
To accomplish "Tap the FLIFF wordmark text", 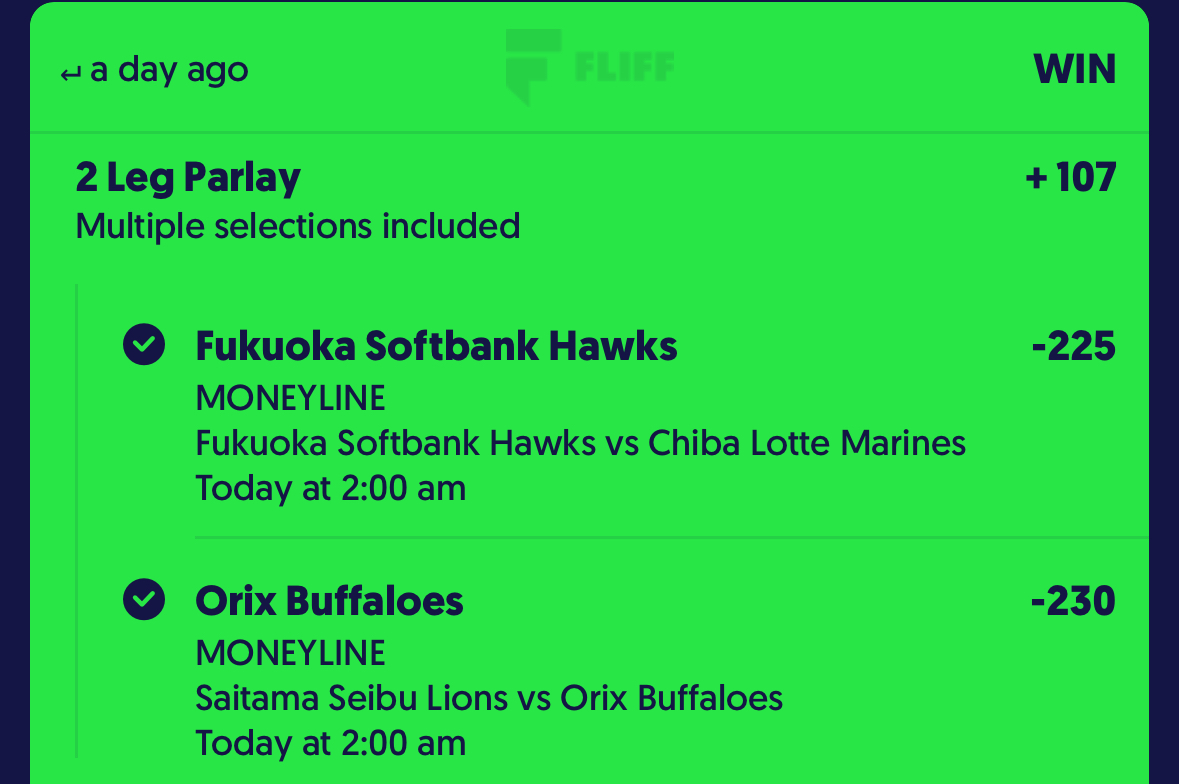I will coord(624,67).
